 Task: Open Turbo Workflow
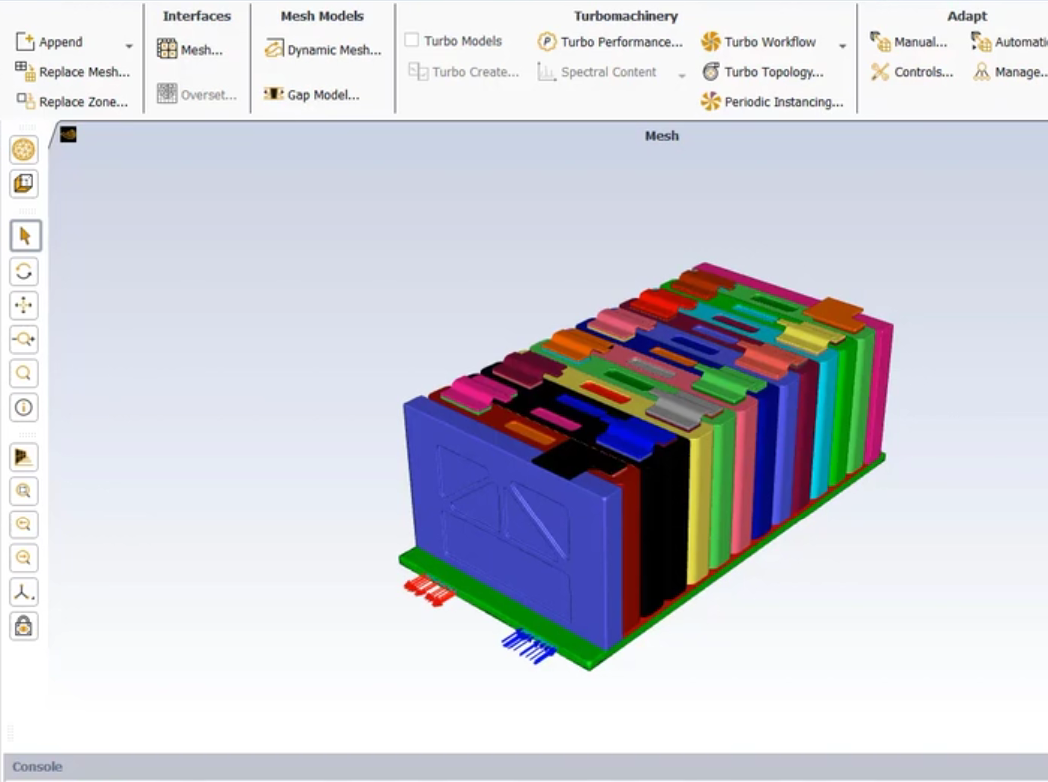click(759, 41)
